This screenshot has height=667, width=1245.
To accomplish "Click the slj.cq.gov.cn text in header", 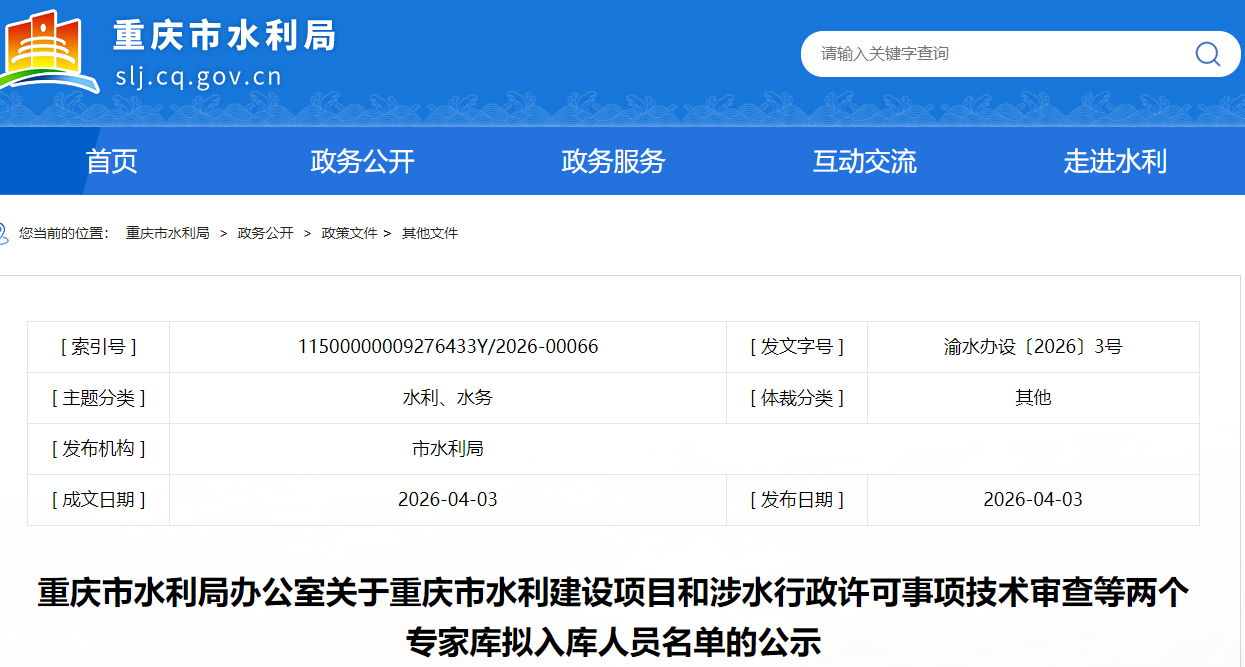I will [x=198, y=77].
